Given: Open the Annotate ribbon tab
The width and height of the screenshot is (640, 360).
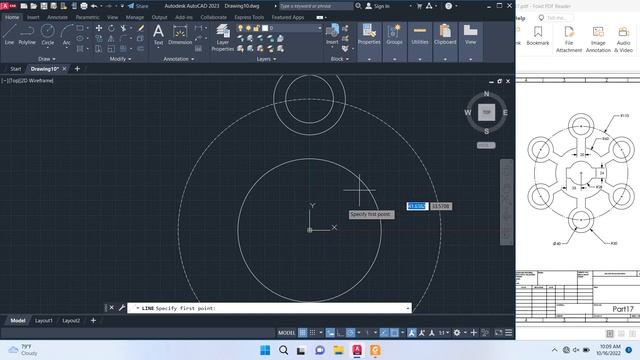Looking at the screenshot, I should point(57,17).
